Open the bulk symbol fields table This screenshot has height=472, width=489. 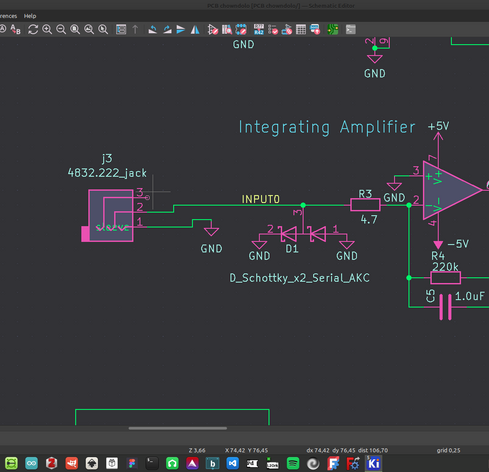click(x=301, y=29)
